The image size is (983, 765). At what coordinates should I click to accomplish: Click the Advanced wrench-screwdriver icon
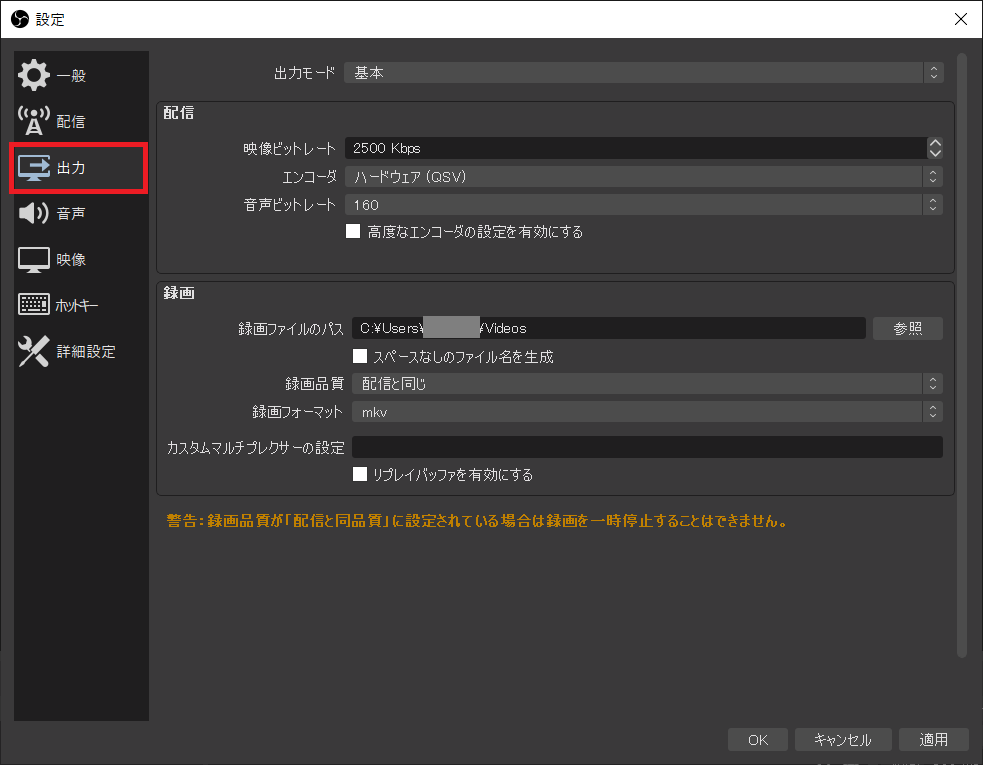34,351
